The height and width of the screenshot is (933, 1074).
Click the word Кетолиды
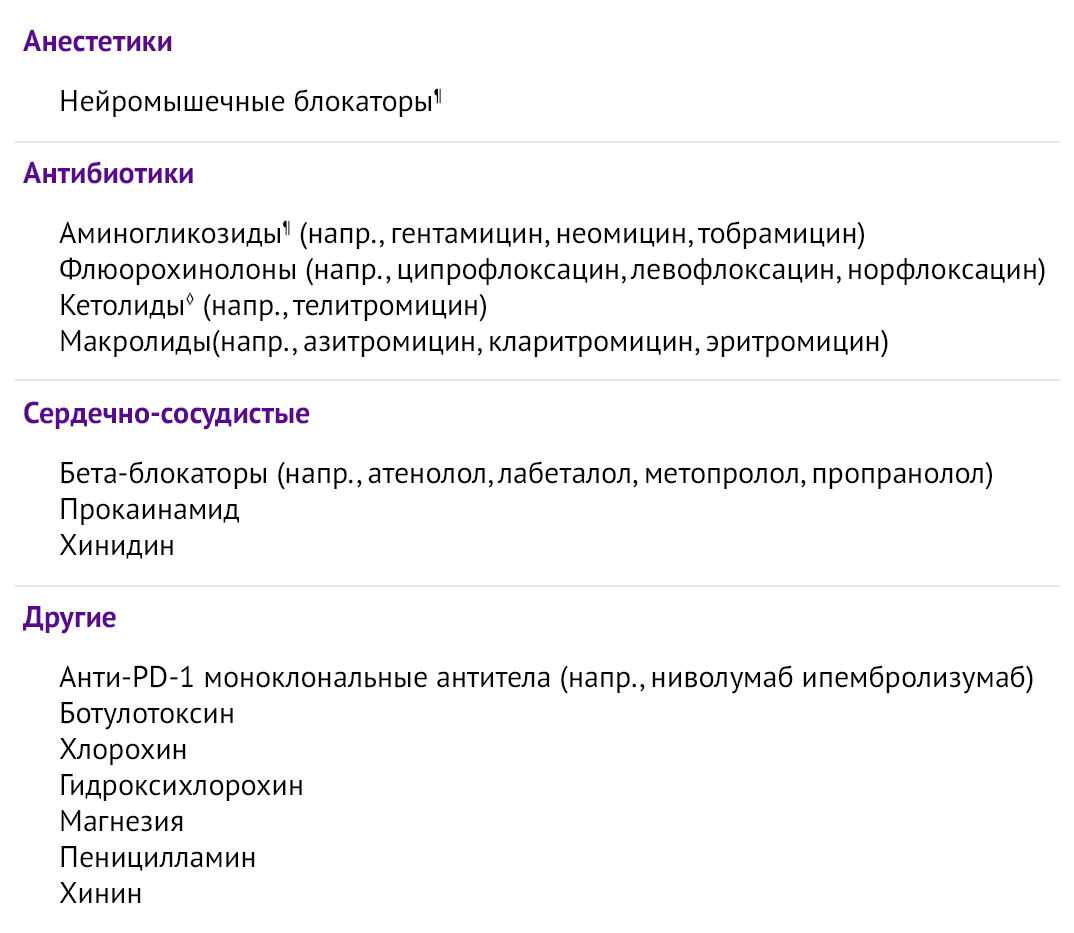[x=122, y=306]
